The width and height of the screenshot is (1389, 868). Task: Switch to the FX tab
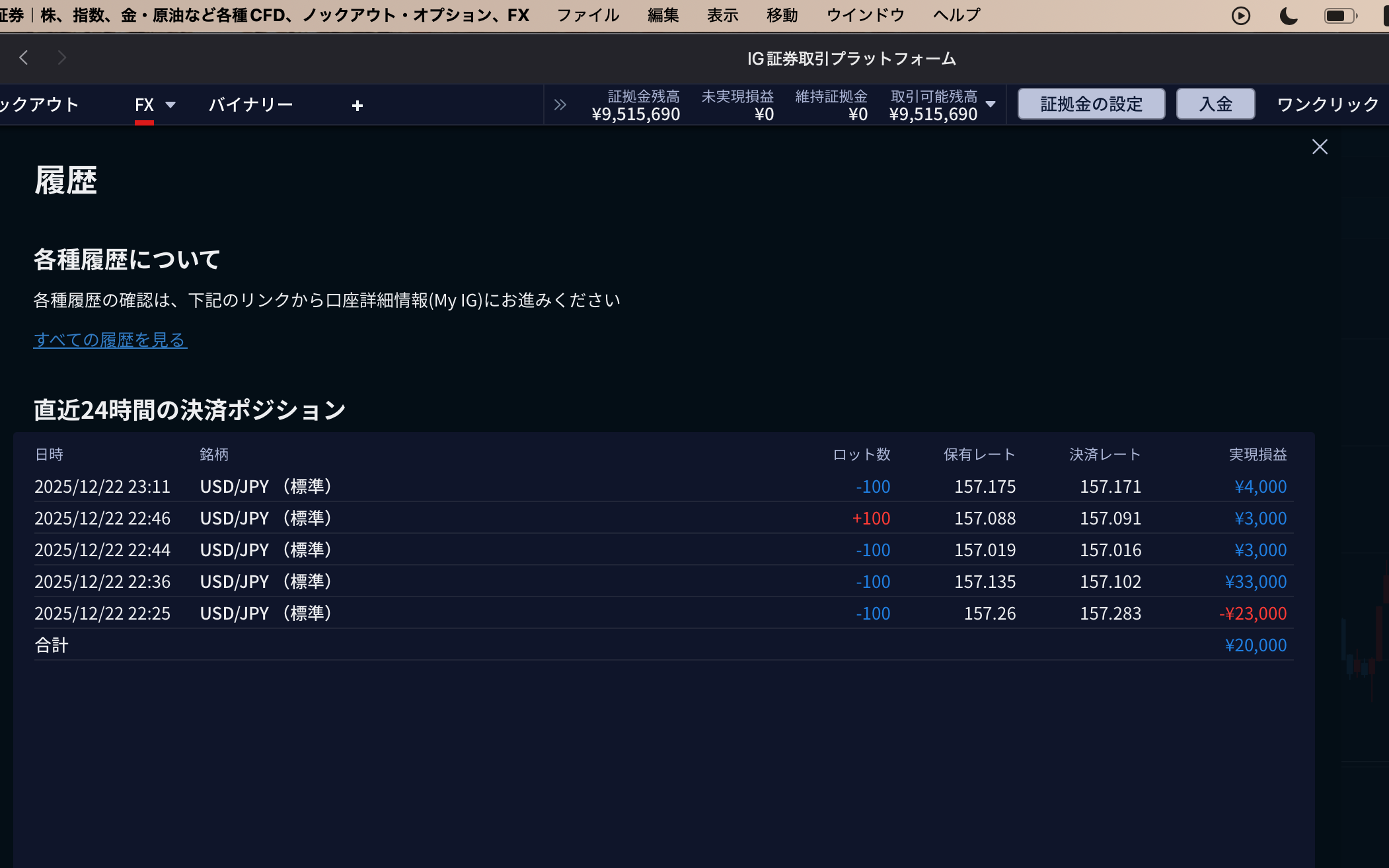click(x=144, y=105)
